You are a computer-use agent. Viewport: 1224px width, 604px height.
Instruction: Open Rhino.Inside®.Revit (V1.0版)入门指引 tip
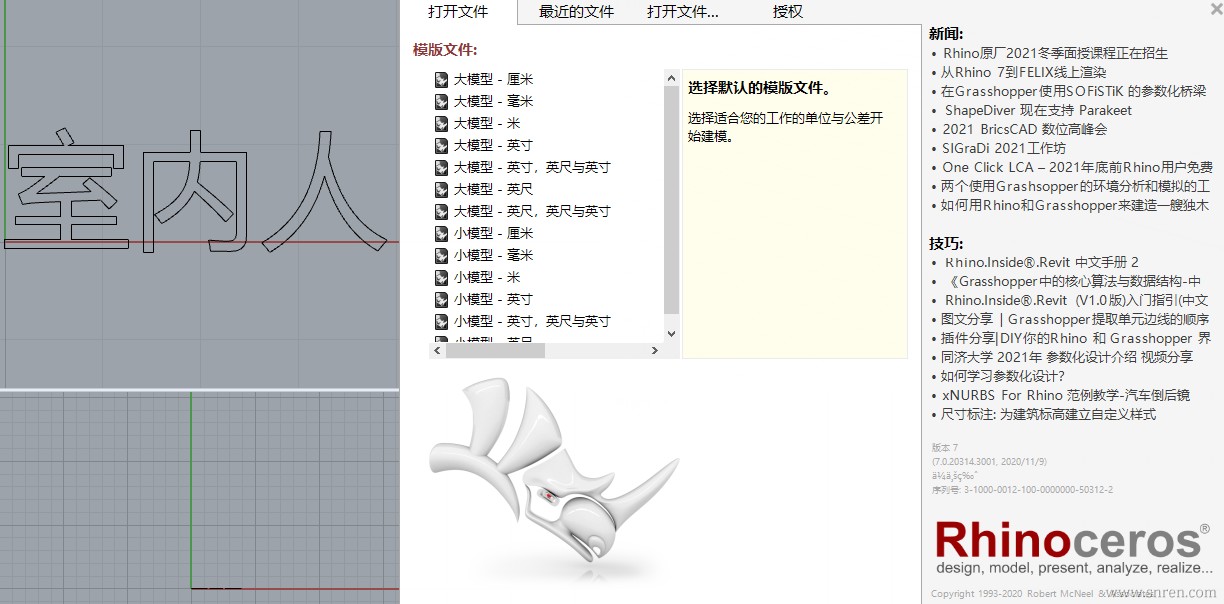(1076, 300)
